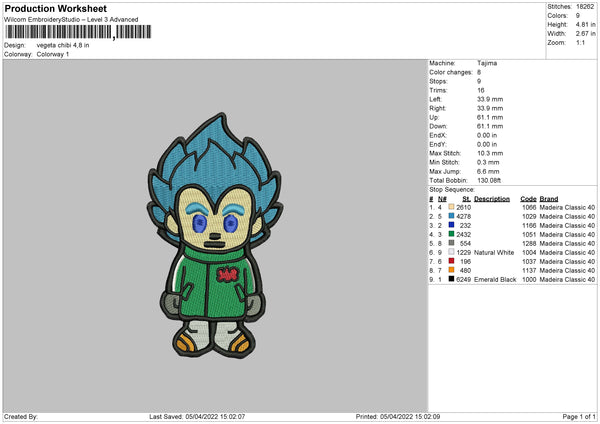The image size is (600, 424).
Task: Pick the Natural White color swatch
Action: click(x=451, y=252)
